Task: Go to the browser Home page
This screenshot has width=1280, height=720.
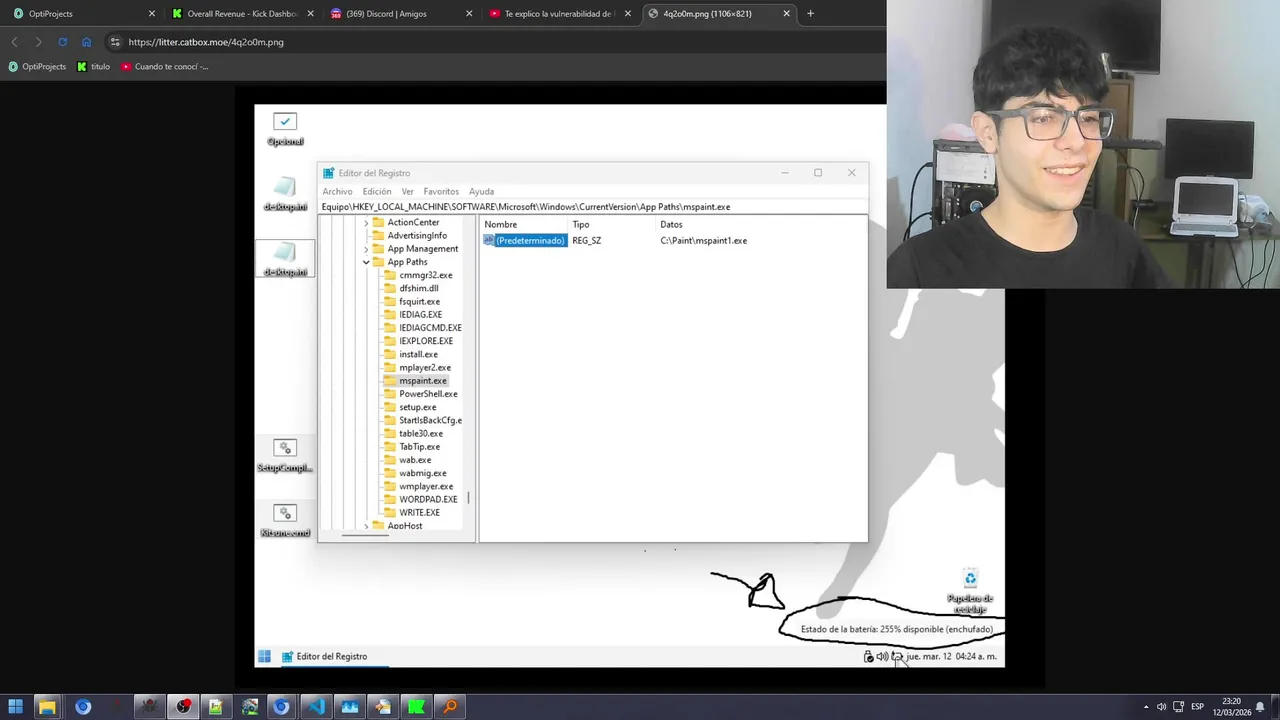Action: click(86, 42)
